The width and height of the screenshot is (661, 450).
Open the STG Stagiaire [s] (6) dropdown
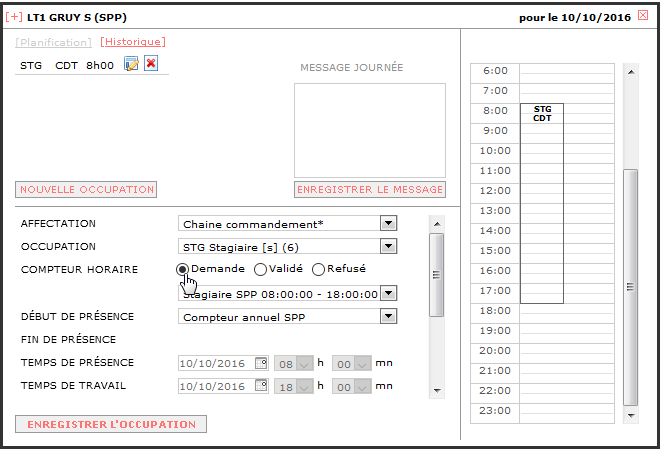click(x=388, y=246)
